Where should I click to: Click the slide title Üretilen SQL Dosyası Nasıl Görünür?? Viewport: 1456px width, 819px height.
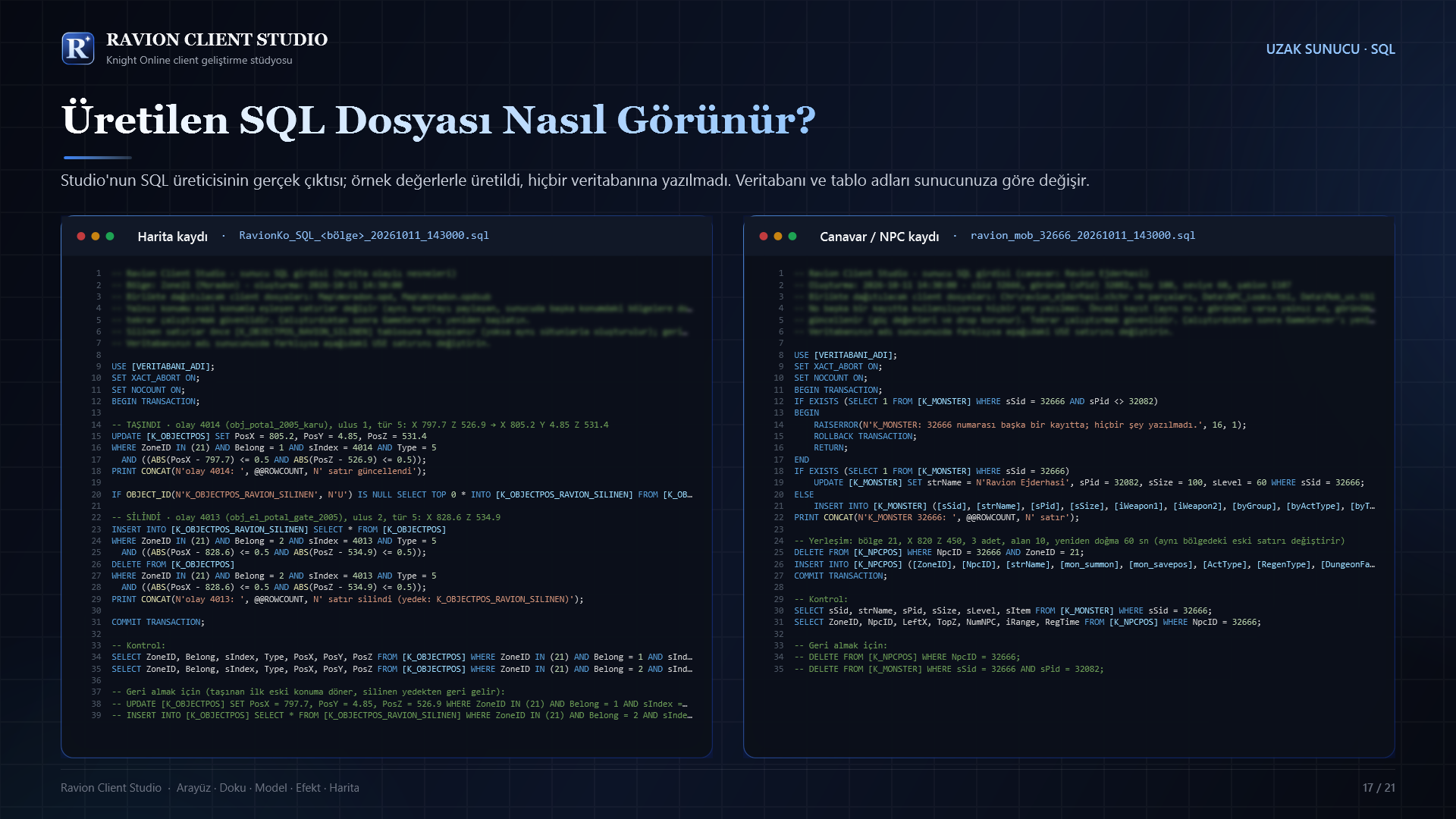click(439, 120)
